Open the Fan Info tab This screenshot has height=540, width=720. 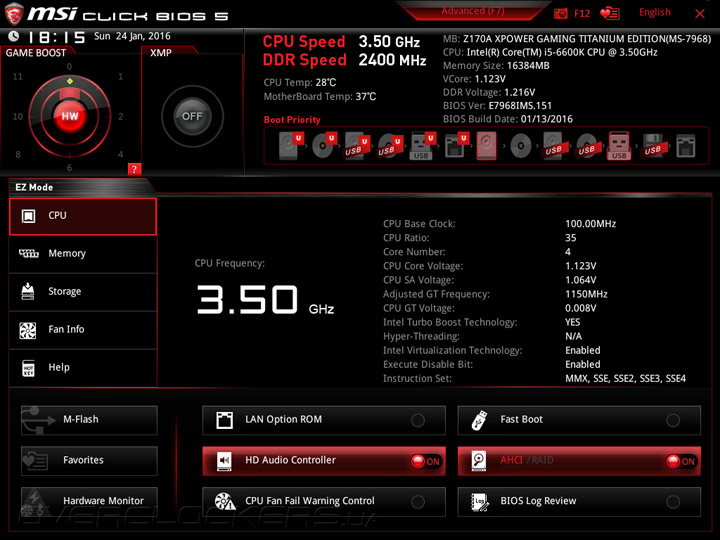pos(83,330)
